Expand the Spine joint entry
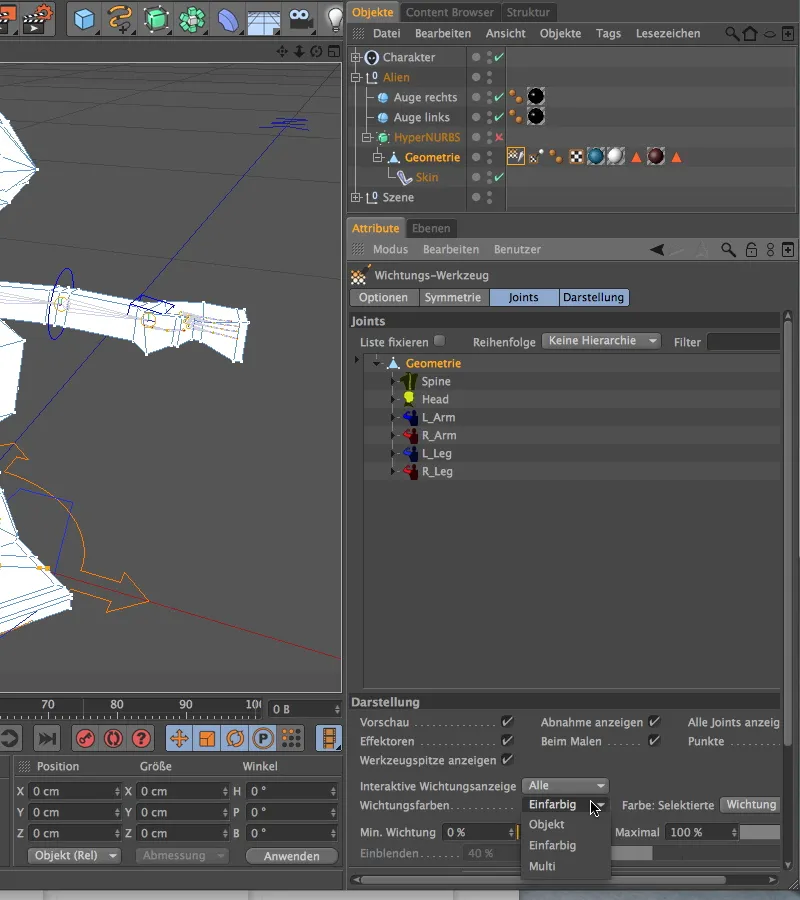 point(393,381)
